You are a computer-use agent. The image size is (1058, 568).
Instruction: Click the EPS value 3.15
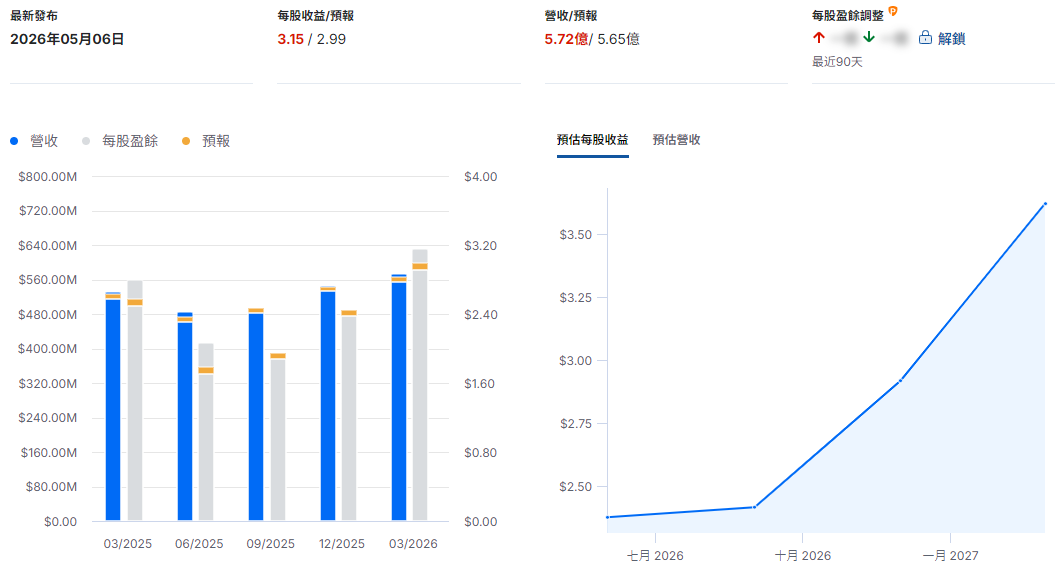tap(291, 39)
